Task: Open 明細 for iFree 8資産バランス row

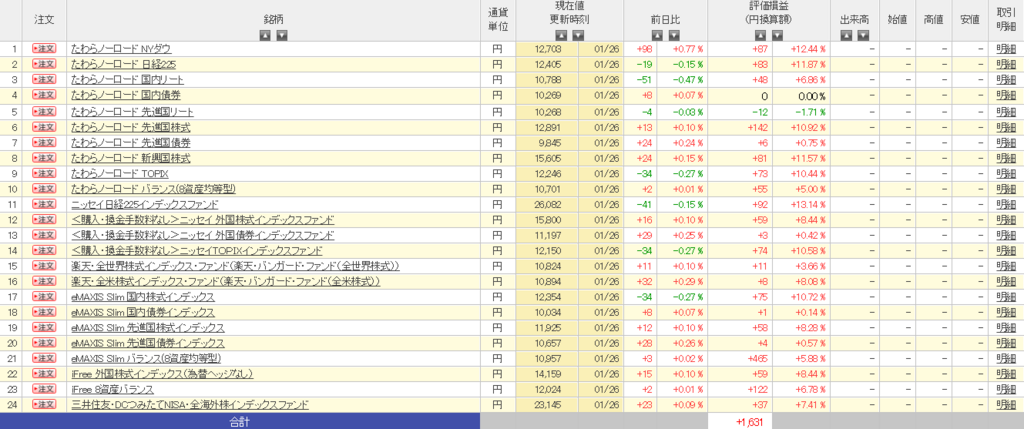Action: 1006,390
